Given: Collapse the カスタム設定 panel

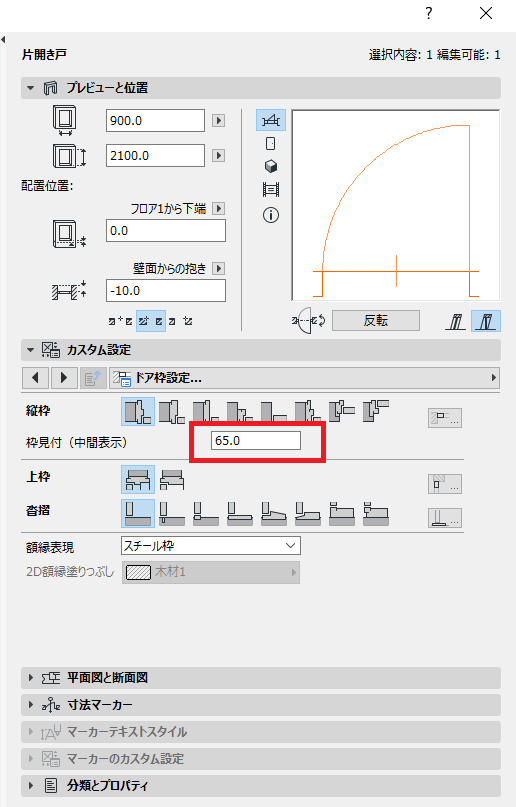Looking at the screenshot, I should click(31, 350).
